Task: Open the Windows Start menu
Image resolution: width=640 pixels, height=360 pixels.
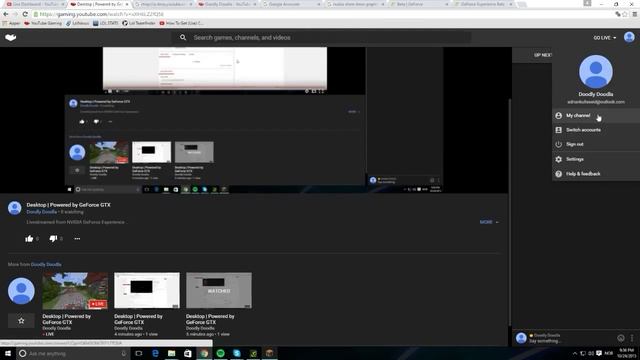Action: pos(7,353)
